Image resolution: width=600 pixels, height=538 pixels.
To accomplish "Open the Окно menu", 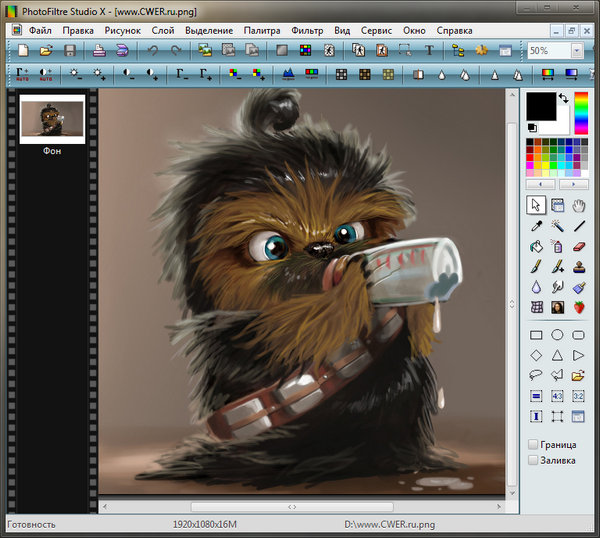I will pos(414,31).
